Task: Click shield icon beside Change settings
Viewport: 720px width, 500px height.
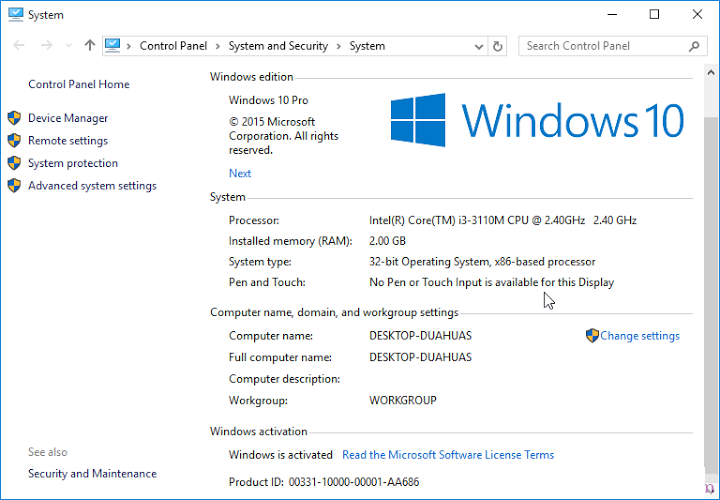Action: point(592,336)
